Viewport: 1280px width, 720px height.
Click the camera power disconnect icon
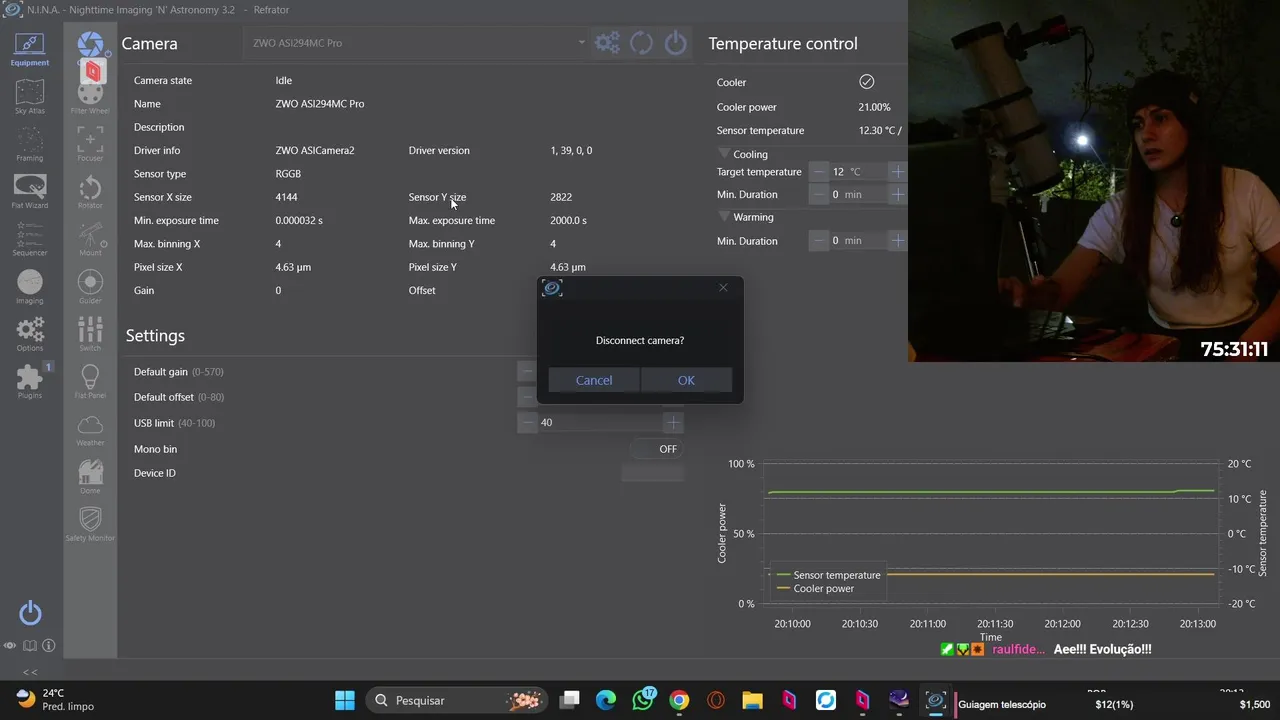(x=676, y=43)
